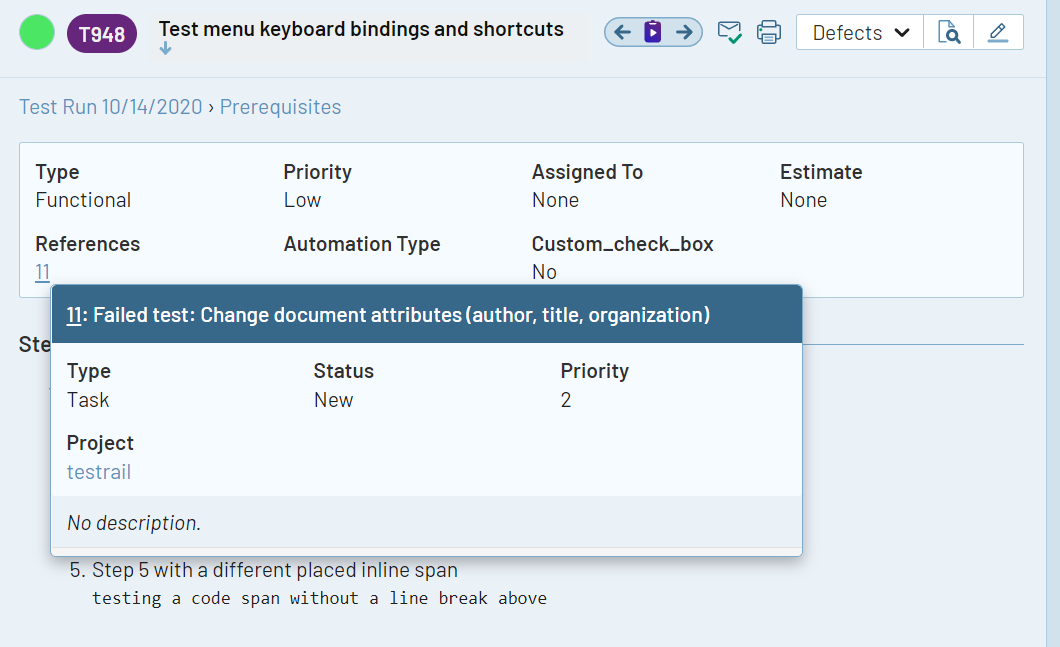
Task: Click the No description text in popup
Action: pos(134,523)
